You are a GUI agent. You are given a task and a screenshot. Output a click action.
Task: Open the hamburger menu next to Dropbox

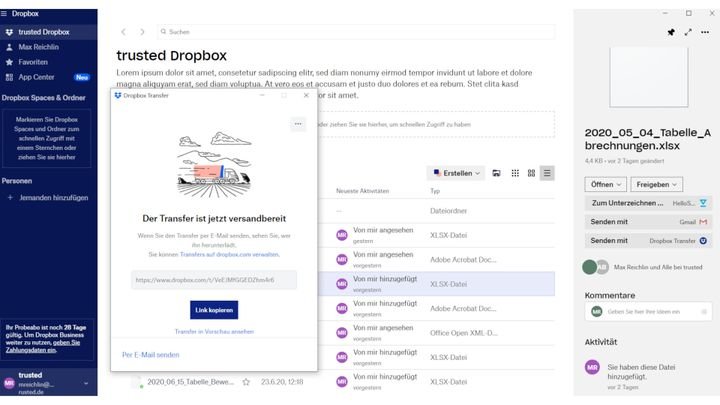4,14
